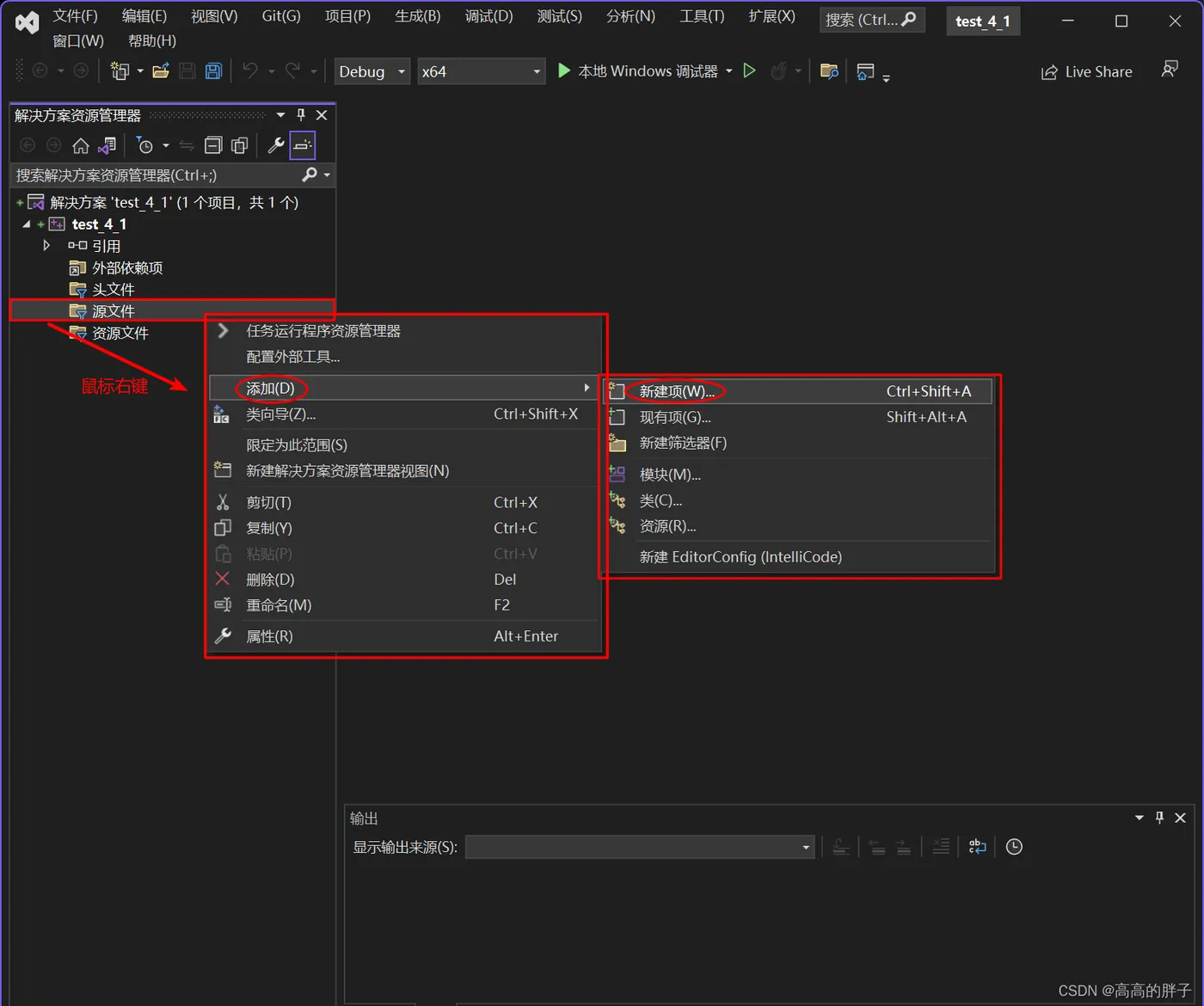1204x1006 pixels.
Task: Open the 文件(F) menu
Action: [75, 16]
